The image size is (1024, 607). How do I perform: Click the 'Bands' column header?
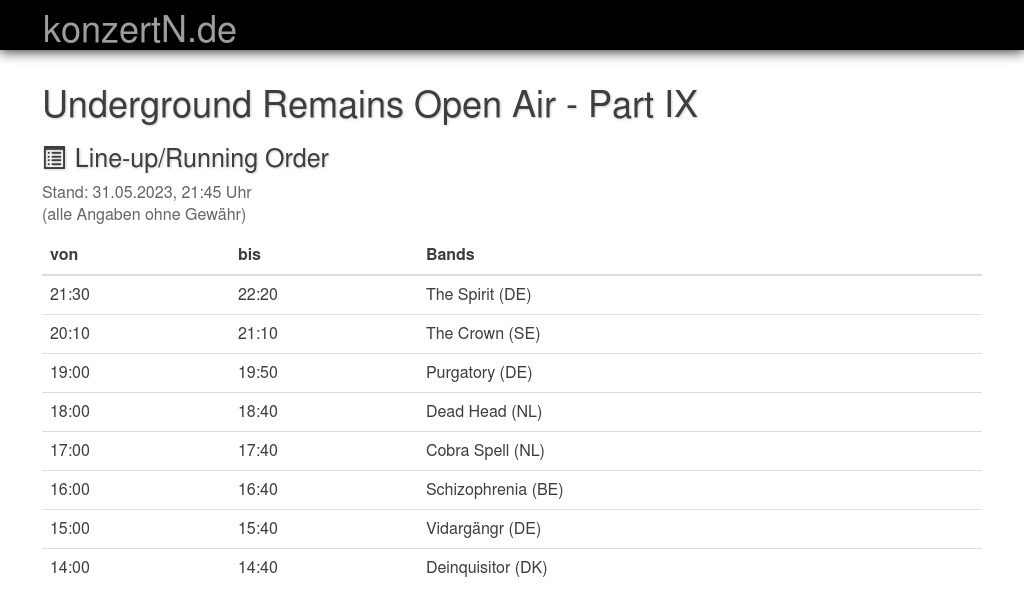click(x=450, y=254)
